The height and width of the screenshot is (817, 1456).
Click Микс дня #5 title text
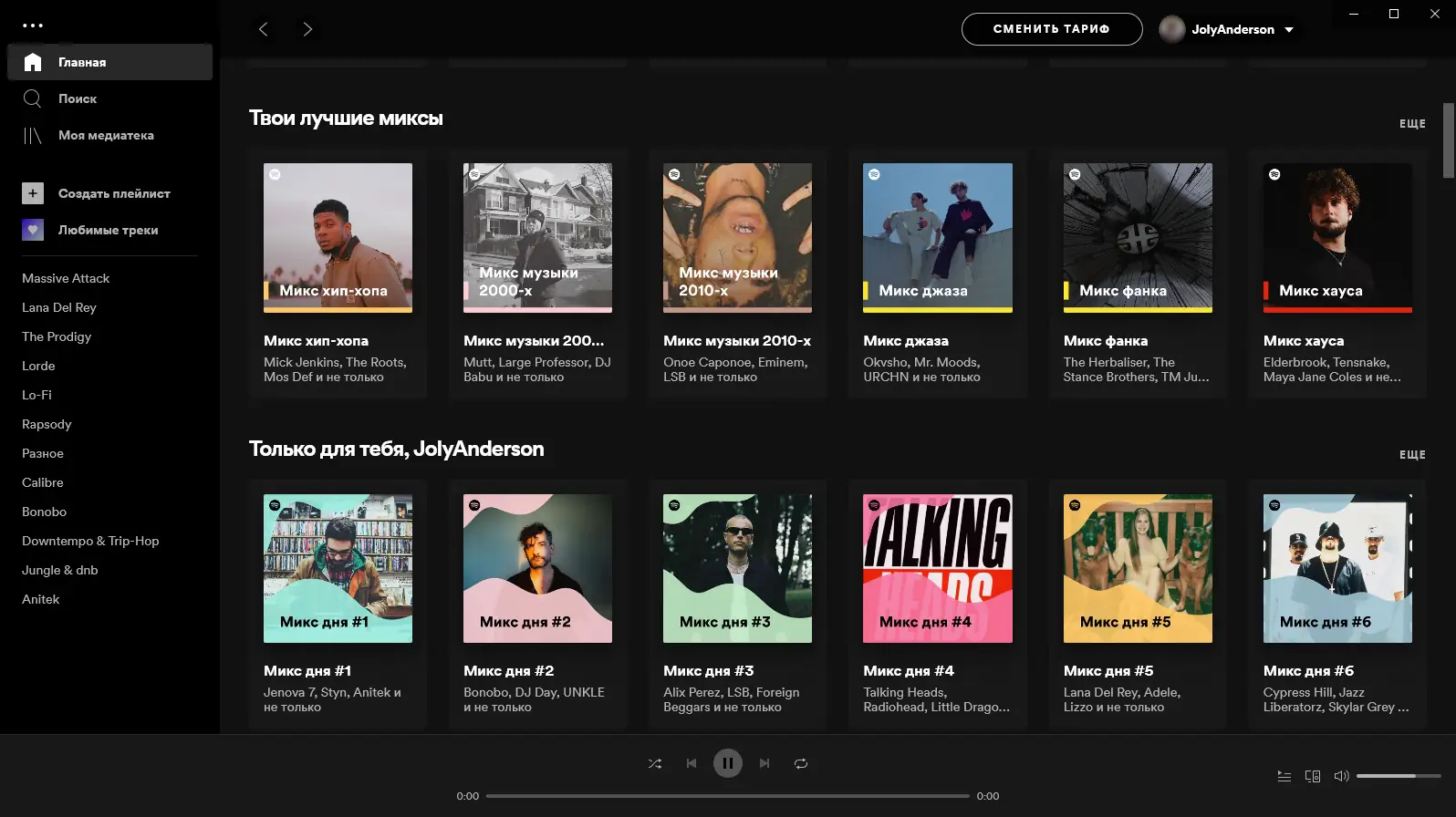[1108, 671]
